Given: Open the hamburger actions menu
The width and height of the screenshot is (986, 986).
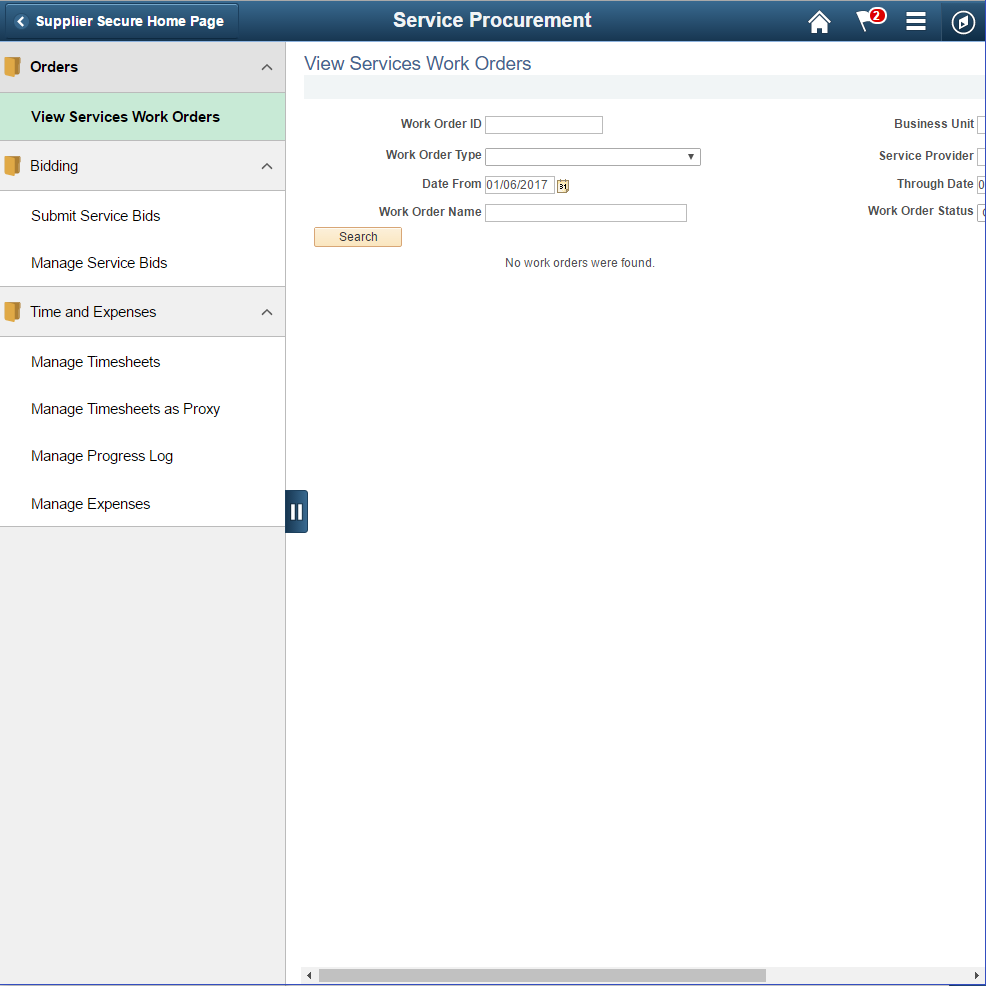Looking at the screenshot, I should [916, 21].
